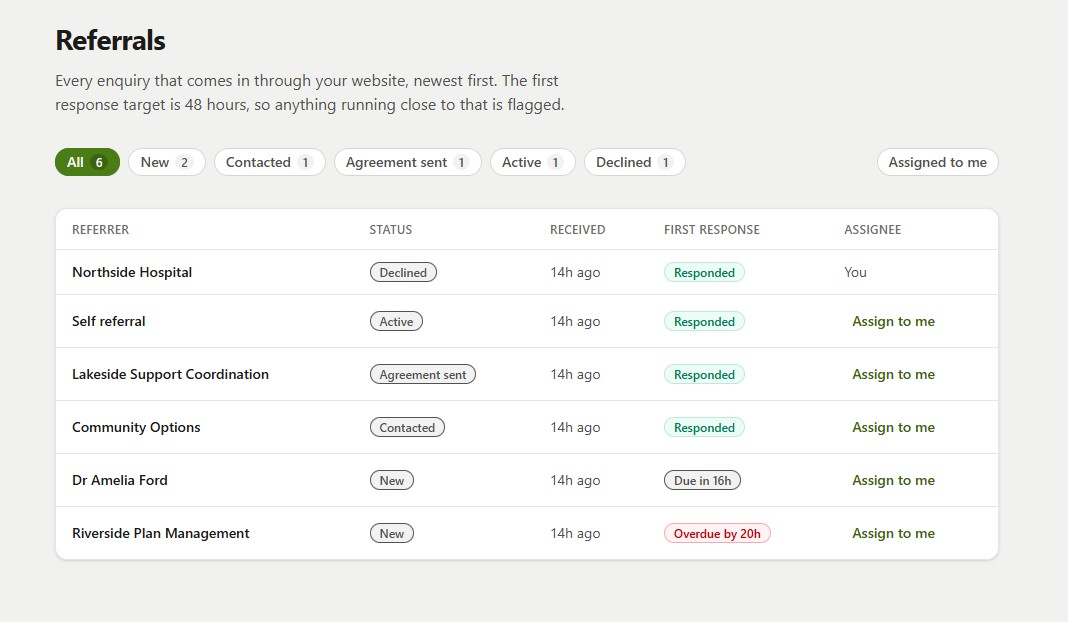Image resolution: width=1068 pixels, height=622 pixels.
Task: Click the Contacted status badge in Community Options row
Action: pyautogui.click(x=407, y=428)
